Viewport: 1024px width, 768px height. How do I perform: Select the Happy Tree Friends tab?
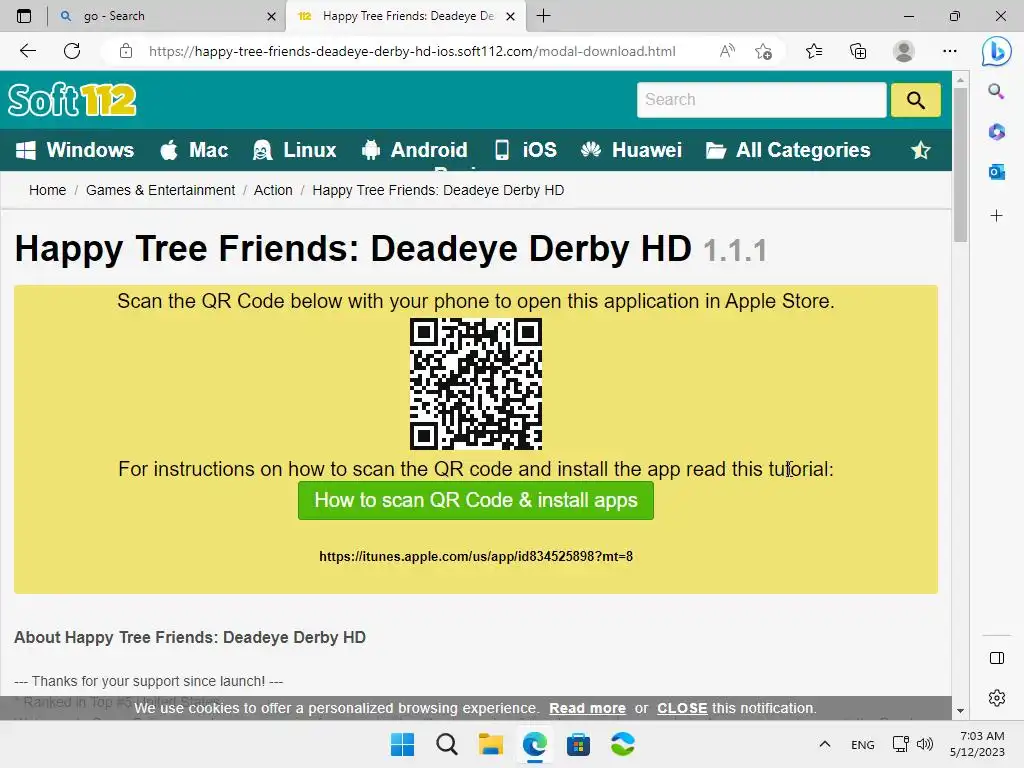[405, 16]
